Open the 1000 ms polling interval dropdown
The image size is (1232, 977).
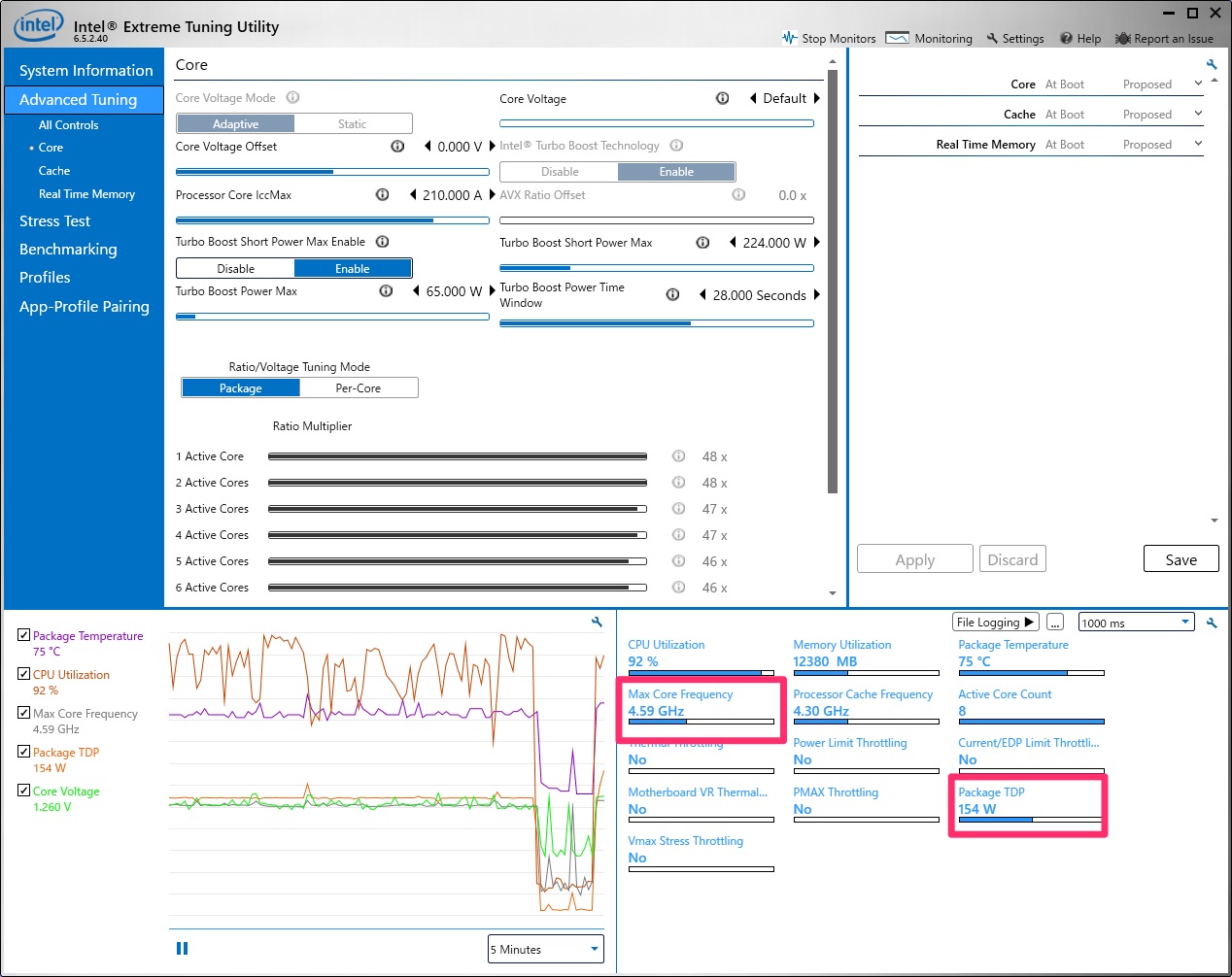[1136, 623]
